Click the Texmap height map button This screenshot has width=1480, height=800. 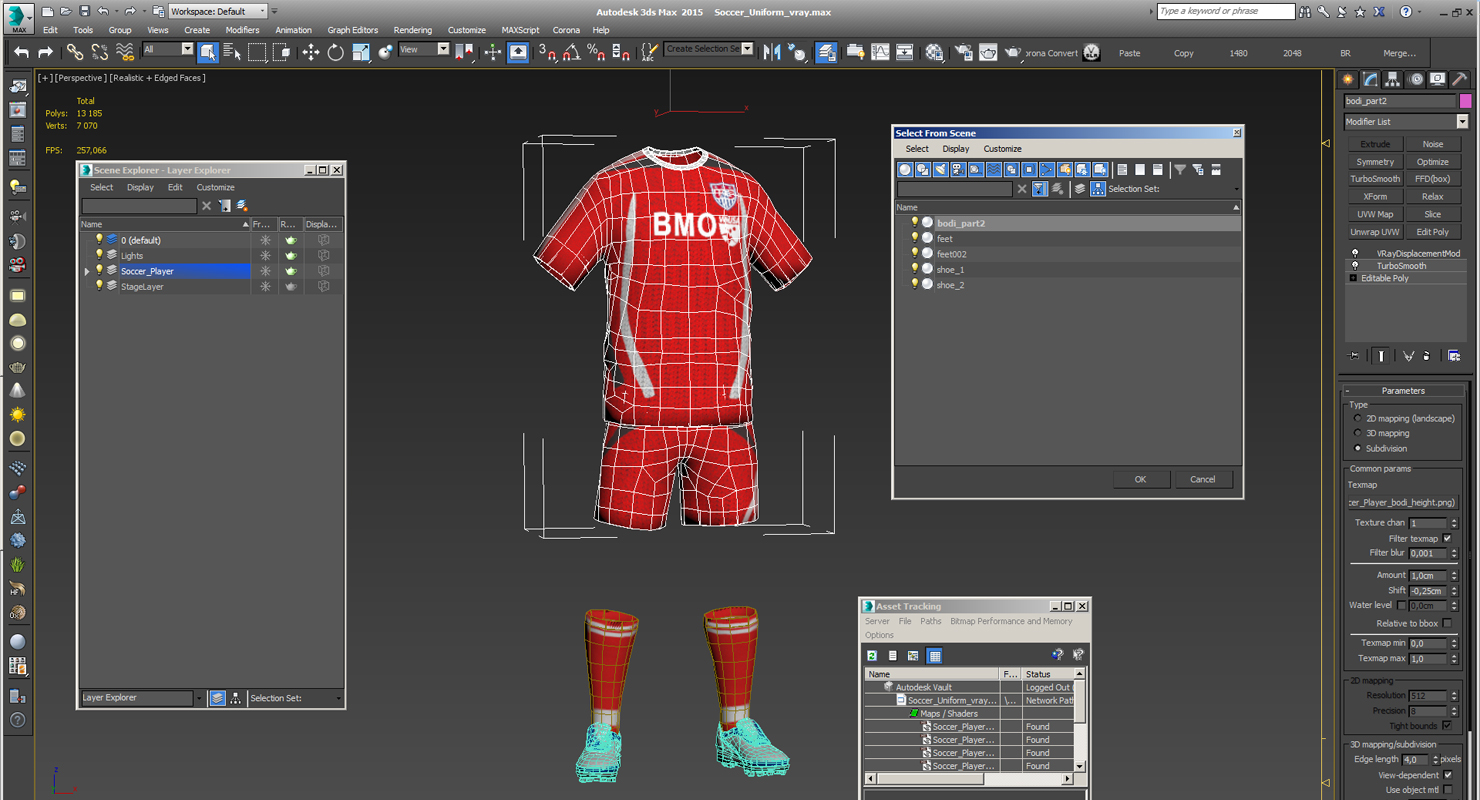coord(1402,503)
